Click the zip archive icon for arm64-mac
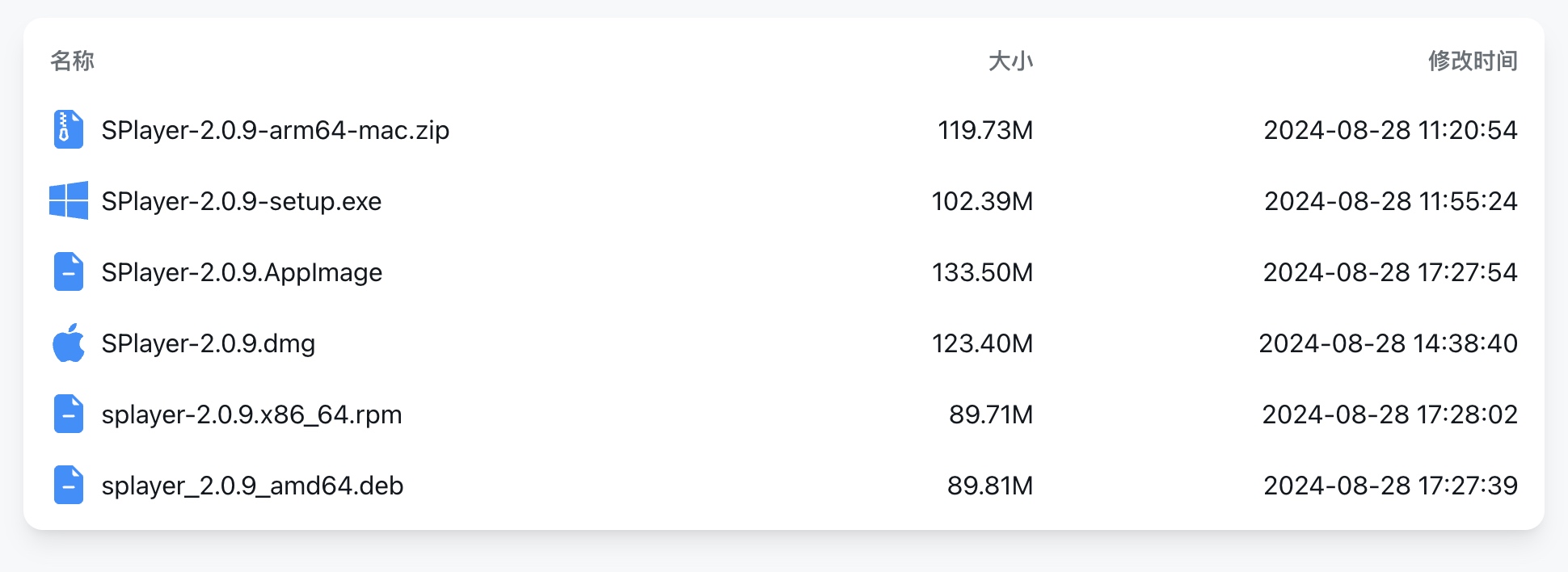The width and height of the screenshot is (1568, 572). [x=69, y=130]
